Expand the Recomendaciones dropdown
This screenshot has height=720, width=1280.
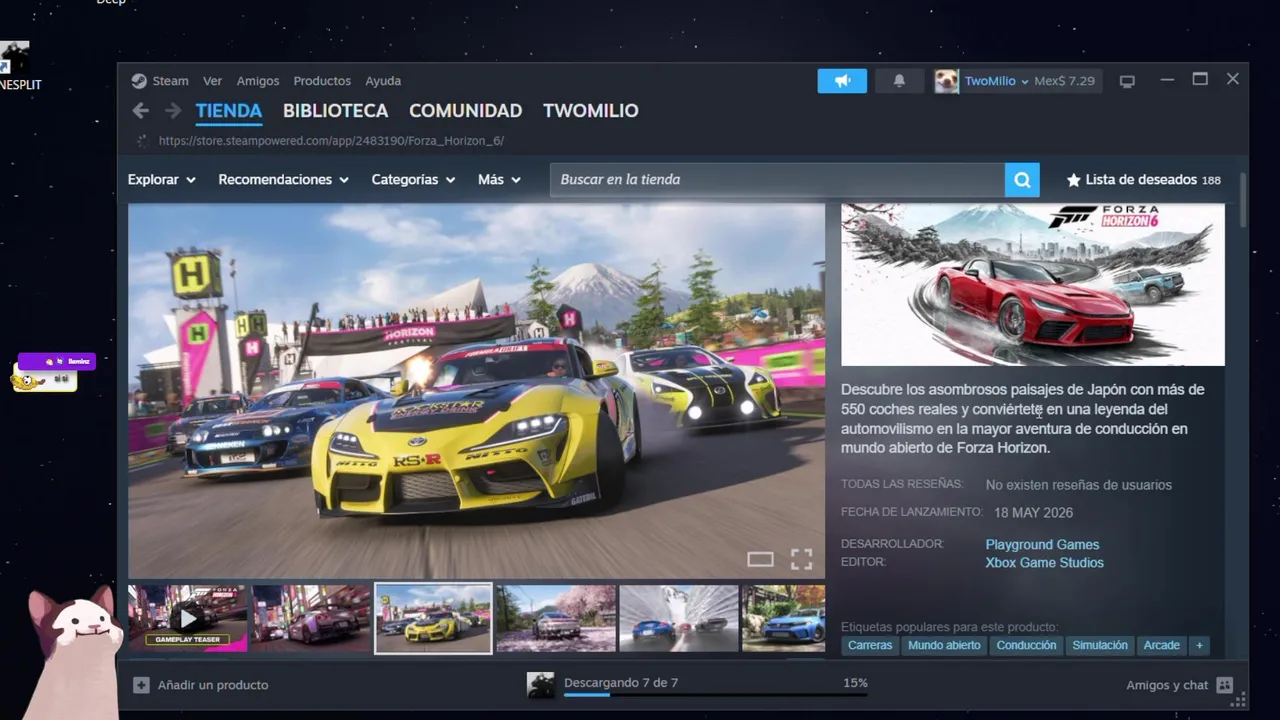point(284,180)
